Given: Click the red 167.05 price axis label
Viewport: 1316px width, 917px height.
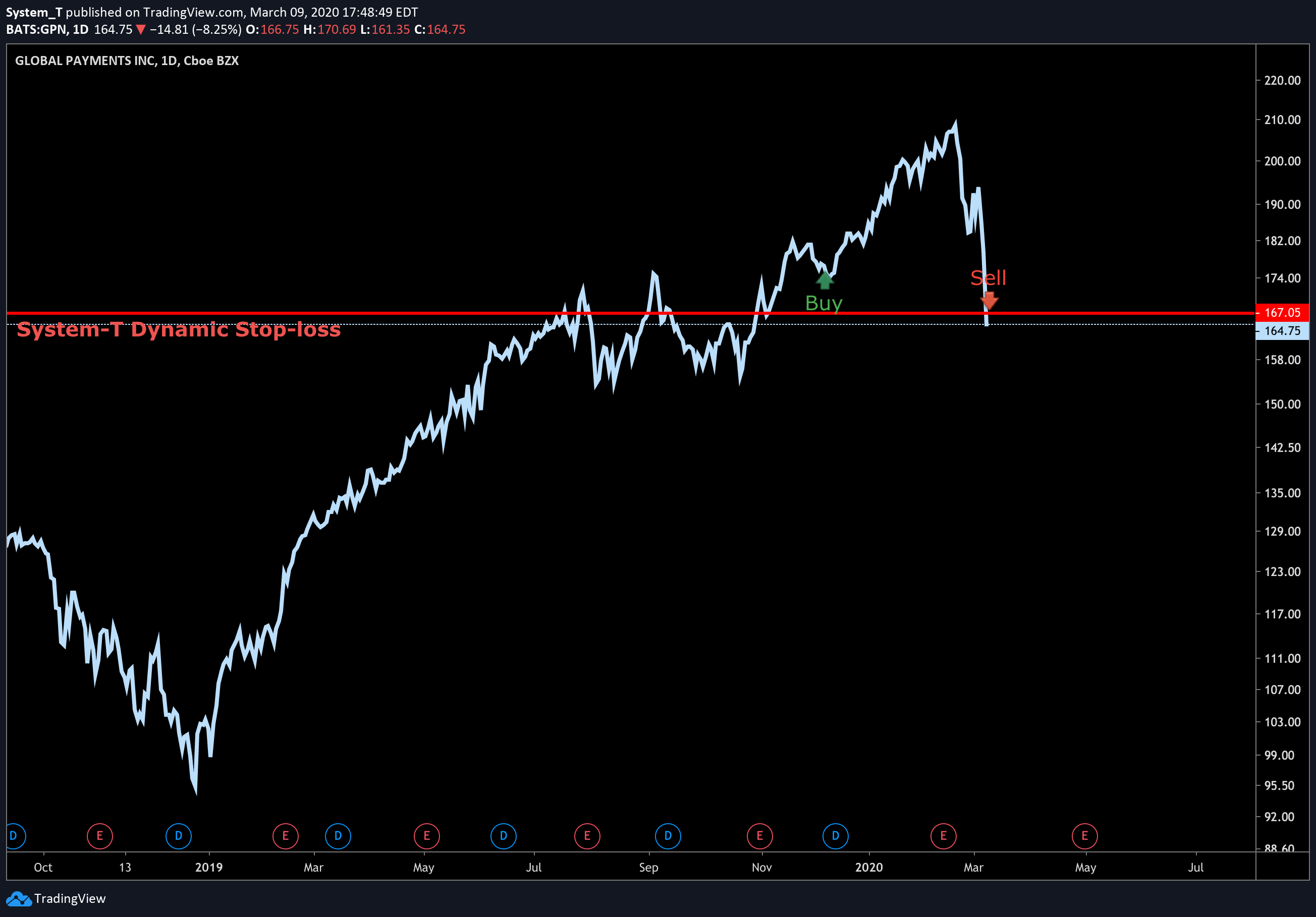Looking at the screenshot, I should pyautogui.click(x=1283, y=313).
